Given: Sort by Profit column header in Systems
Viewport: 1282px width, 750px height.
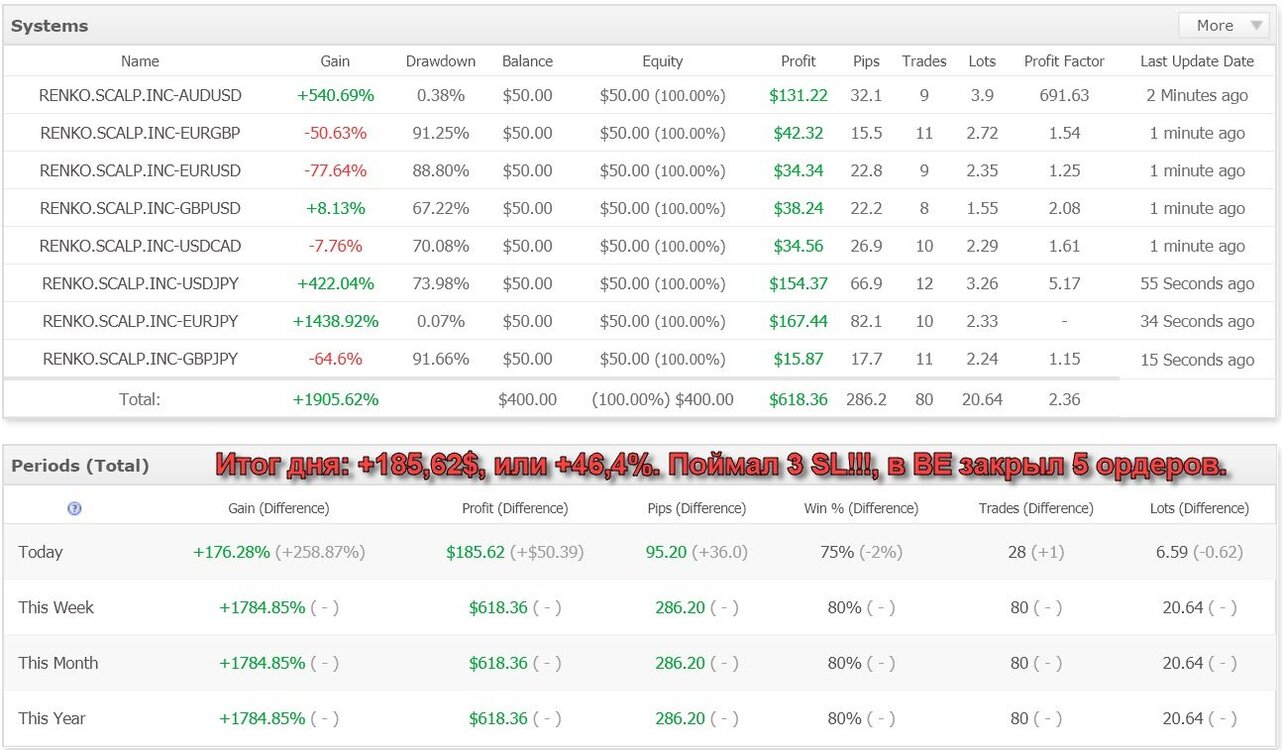Looking at the screenshot, I should pos(798,61).
